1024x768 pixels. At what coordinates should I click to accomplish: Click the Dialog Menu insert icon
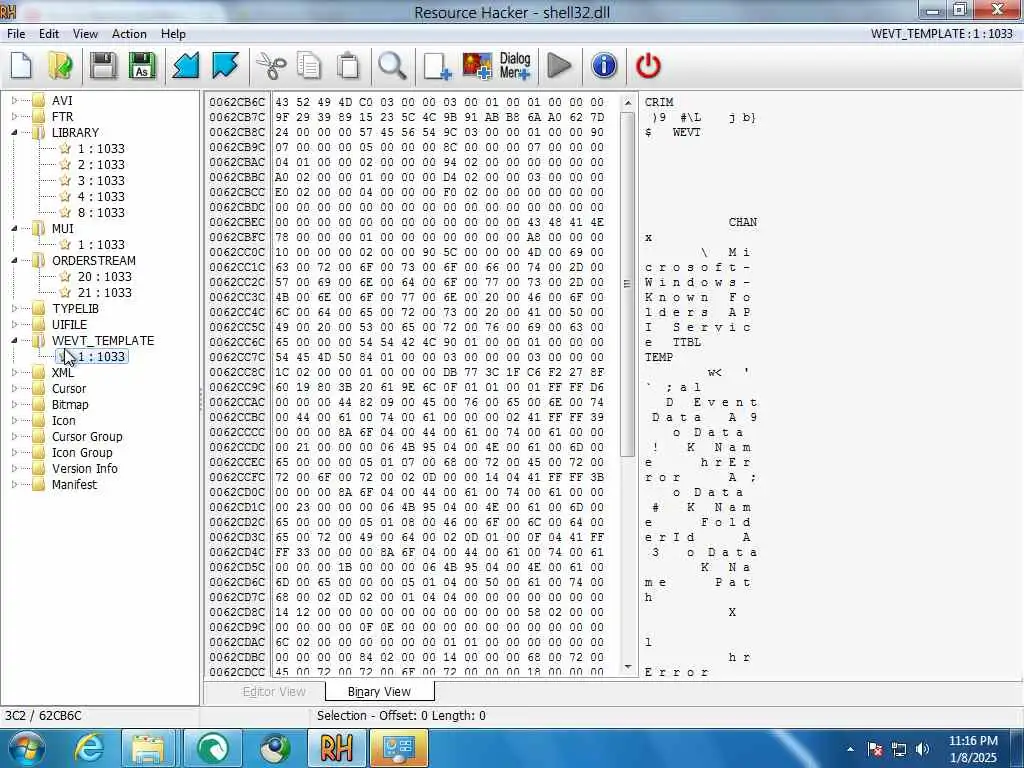[x=515, y=66]
